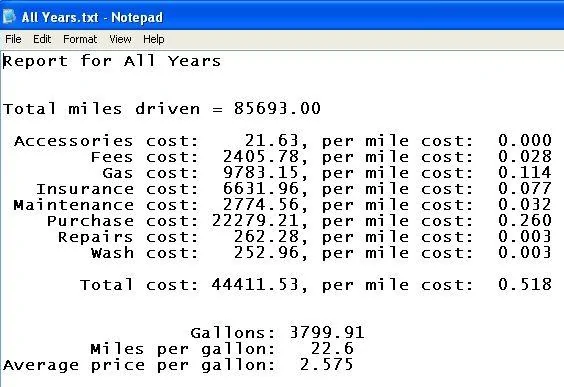564x387 pixels.
Task: Open the Format menu
Action: tap(80, 39)
